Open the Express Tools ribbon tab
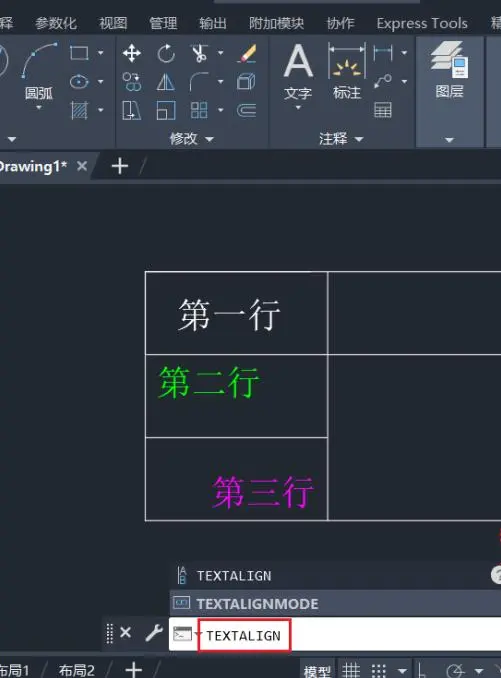The width and height of the screenshot is (501, 678). coord(422,23)
